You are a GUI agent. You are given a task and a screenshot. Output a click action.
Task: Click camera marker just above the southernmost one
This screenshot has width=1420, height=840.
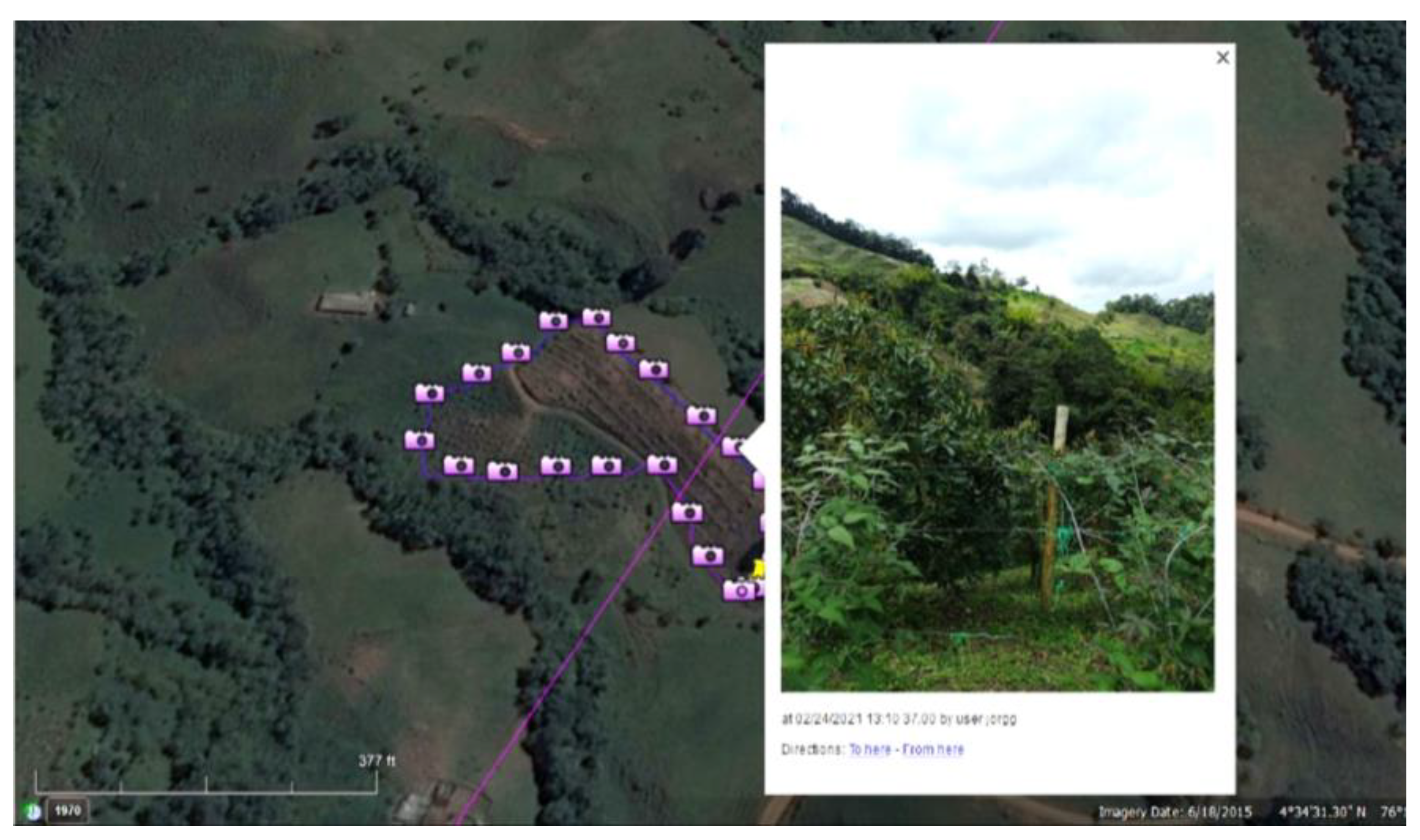click(708, 555)
